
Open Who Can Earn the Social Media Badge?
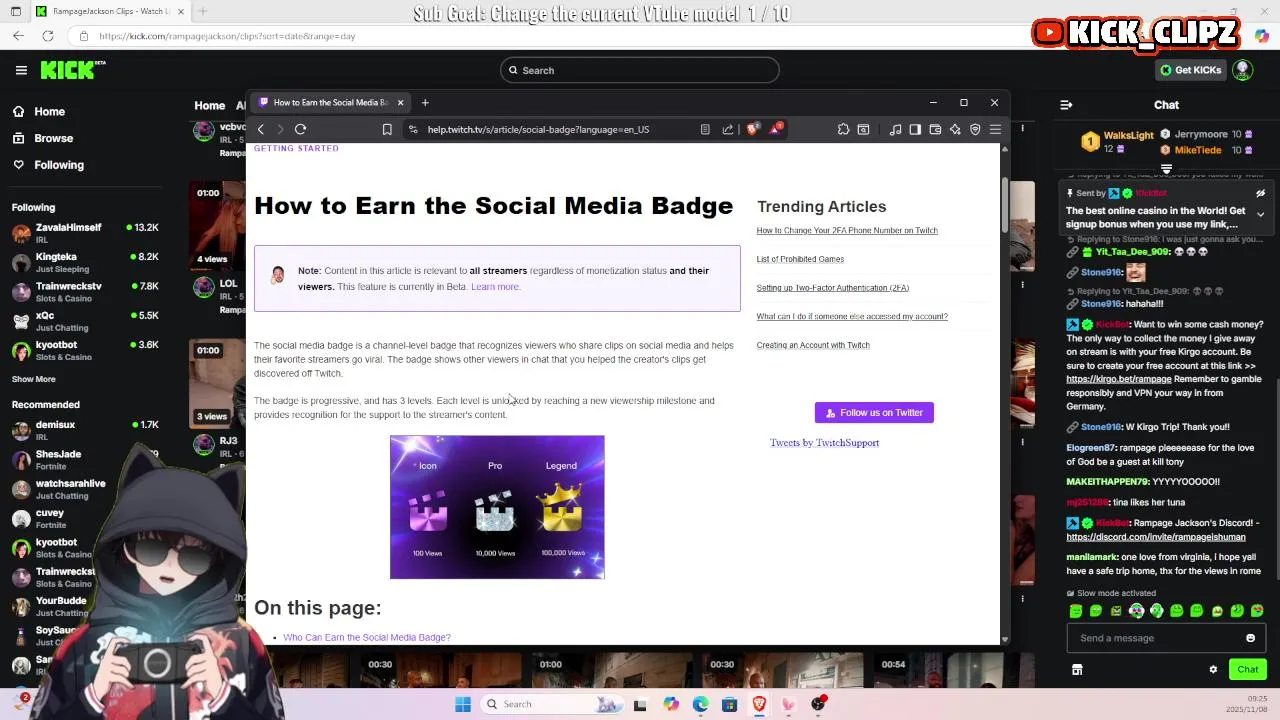[x=366, y=637]
